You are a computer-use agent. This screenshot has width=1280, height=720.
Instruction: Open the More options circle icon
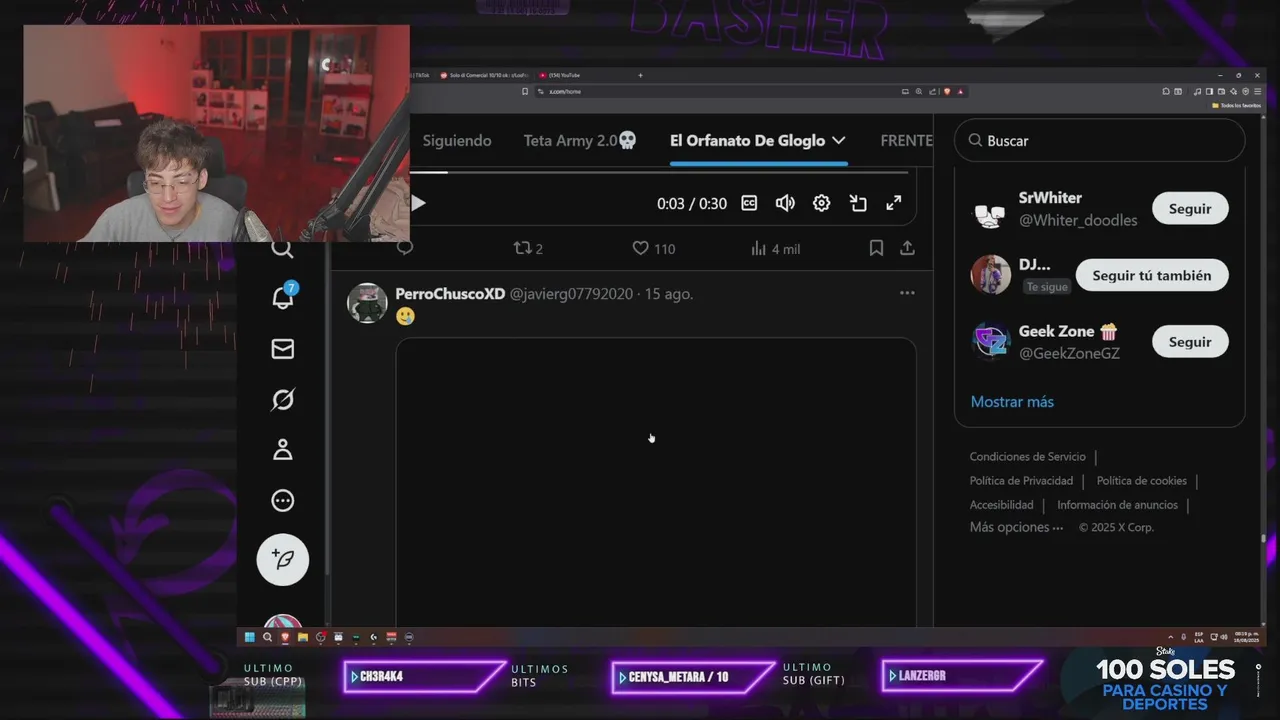point(283,501)
